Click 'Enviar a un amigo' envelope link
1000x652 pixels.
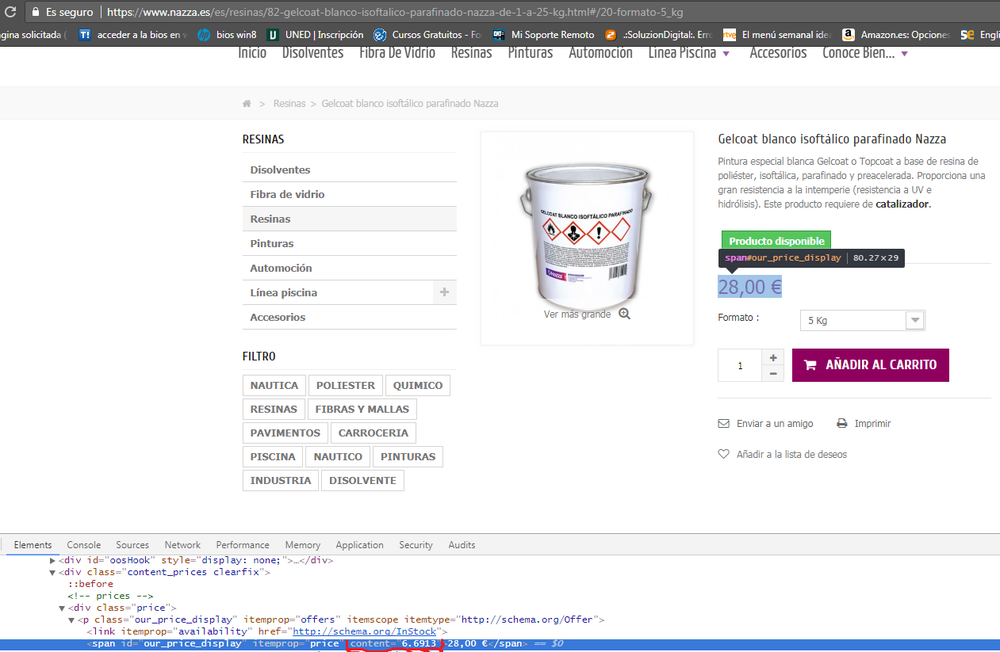click(x=766, y=424)
